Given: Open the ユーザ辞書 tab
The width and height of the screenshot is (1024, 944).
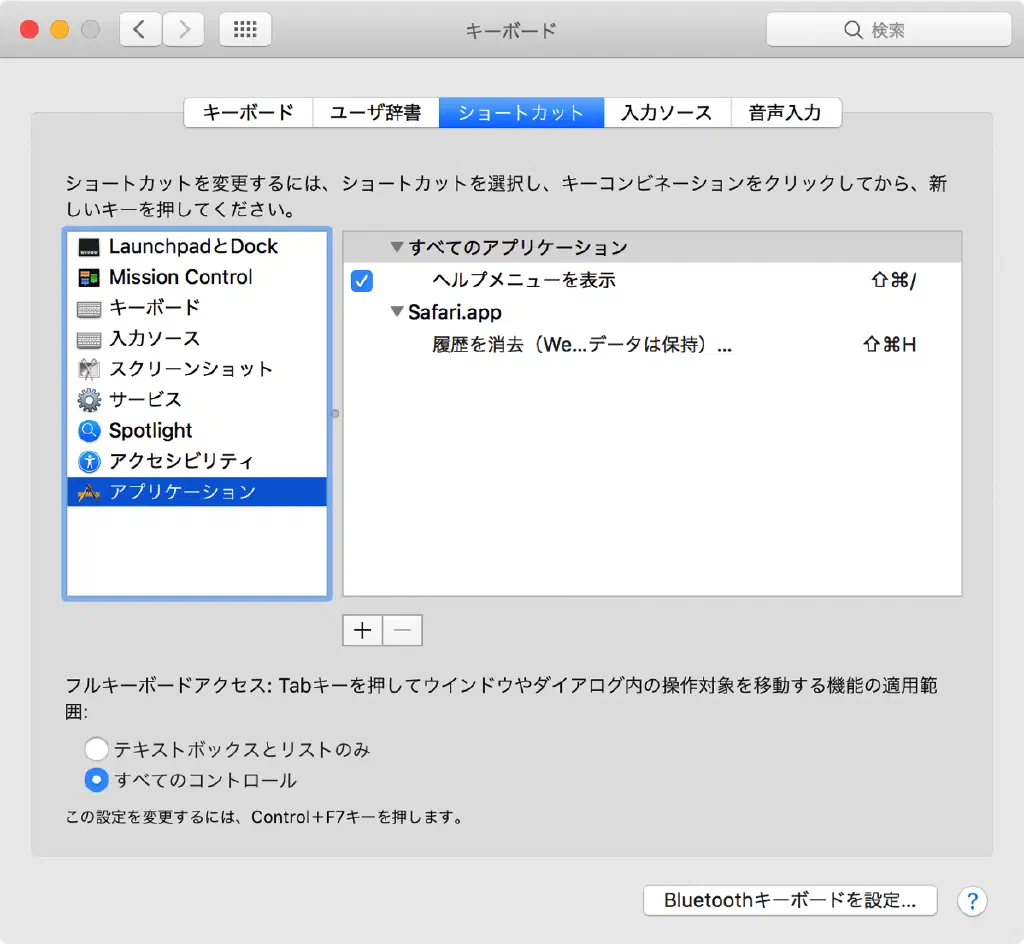Looking at the screenshot, I should [x=375, y=113].
